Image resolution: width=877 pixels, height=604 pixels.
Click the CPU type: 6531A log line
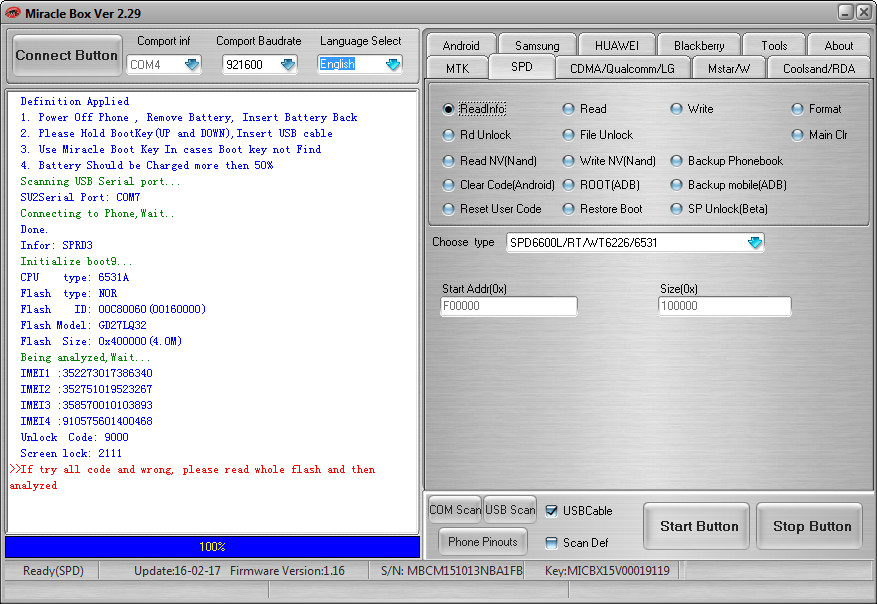74,277
